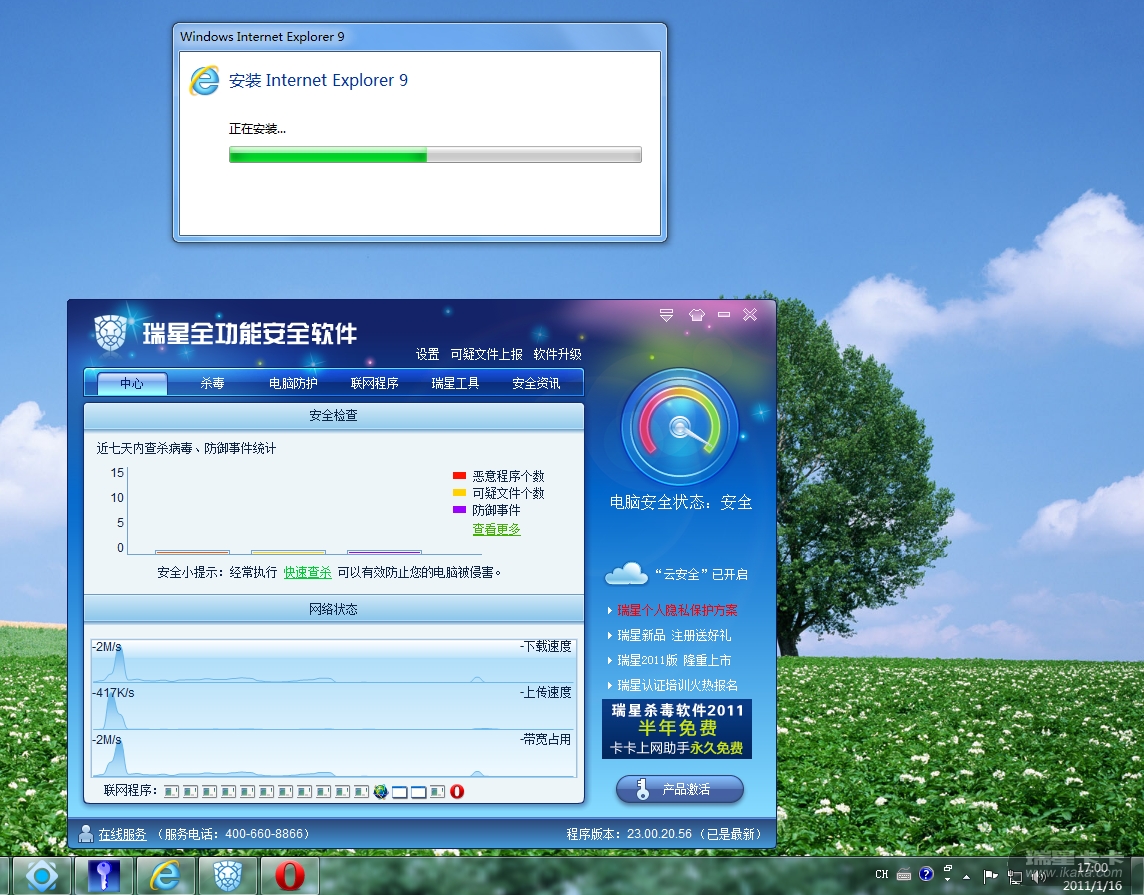
Task: Open 瑞星新品 注册送好礼 link
Action: (x=674, y=635)
